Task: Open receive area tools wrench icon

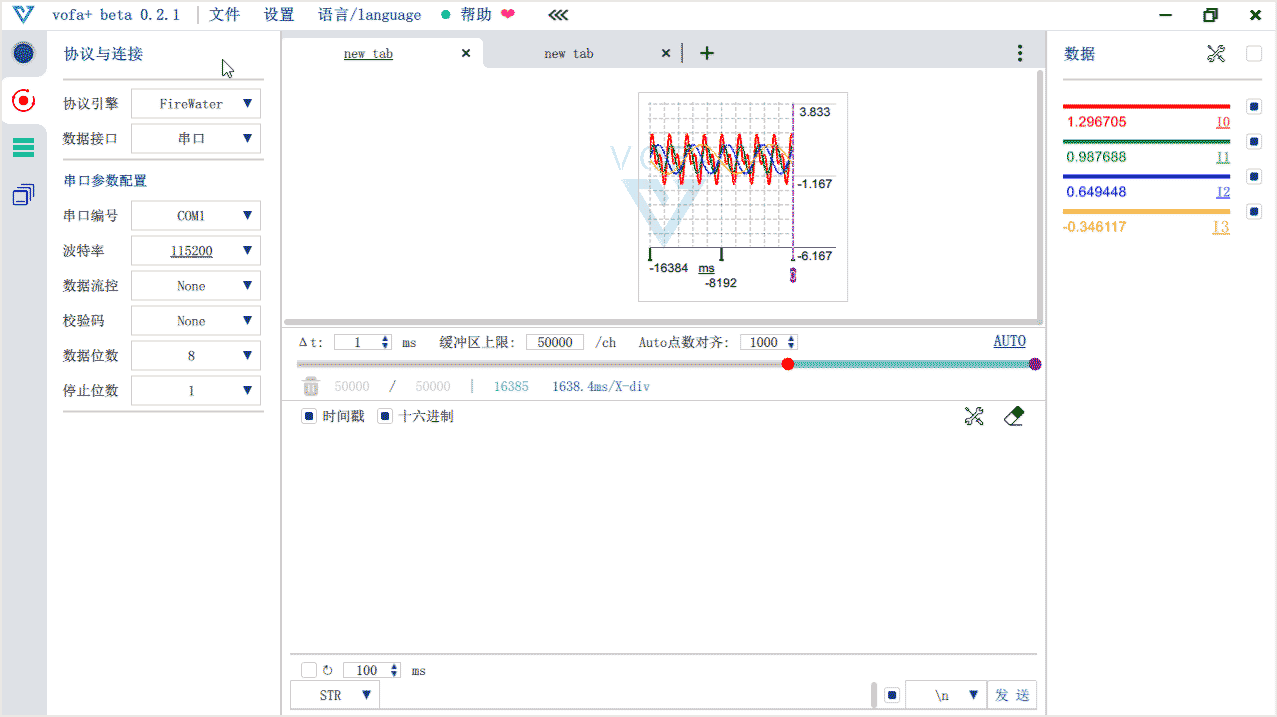Action: [974, 416]
